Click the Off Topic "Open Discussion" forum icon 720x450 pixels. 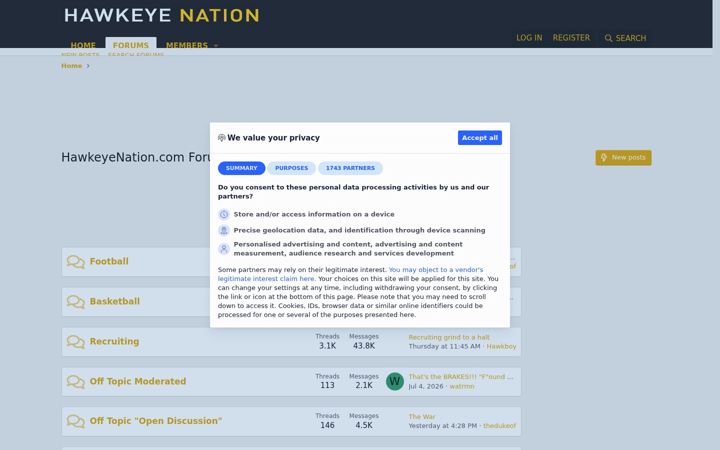tap(76, 421)
